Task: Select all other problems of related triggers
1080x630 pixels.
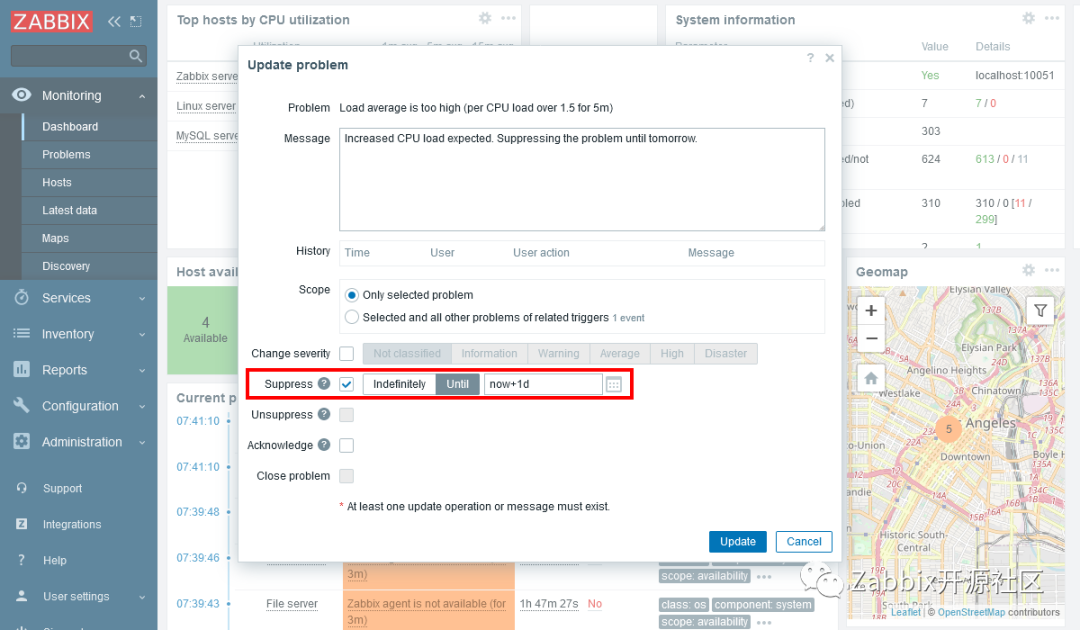Action: [x=352, y=317]
